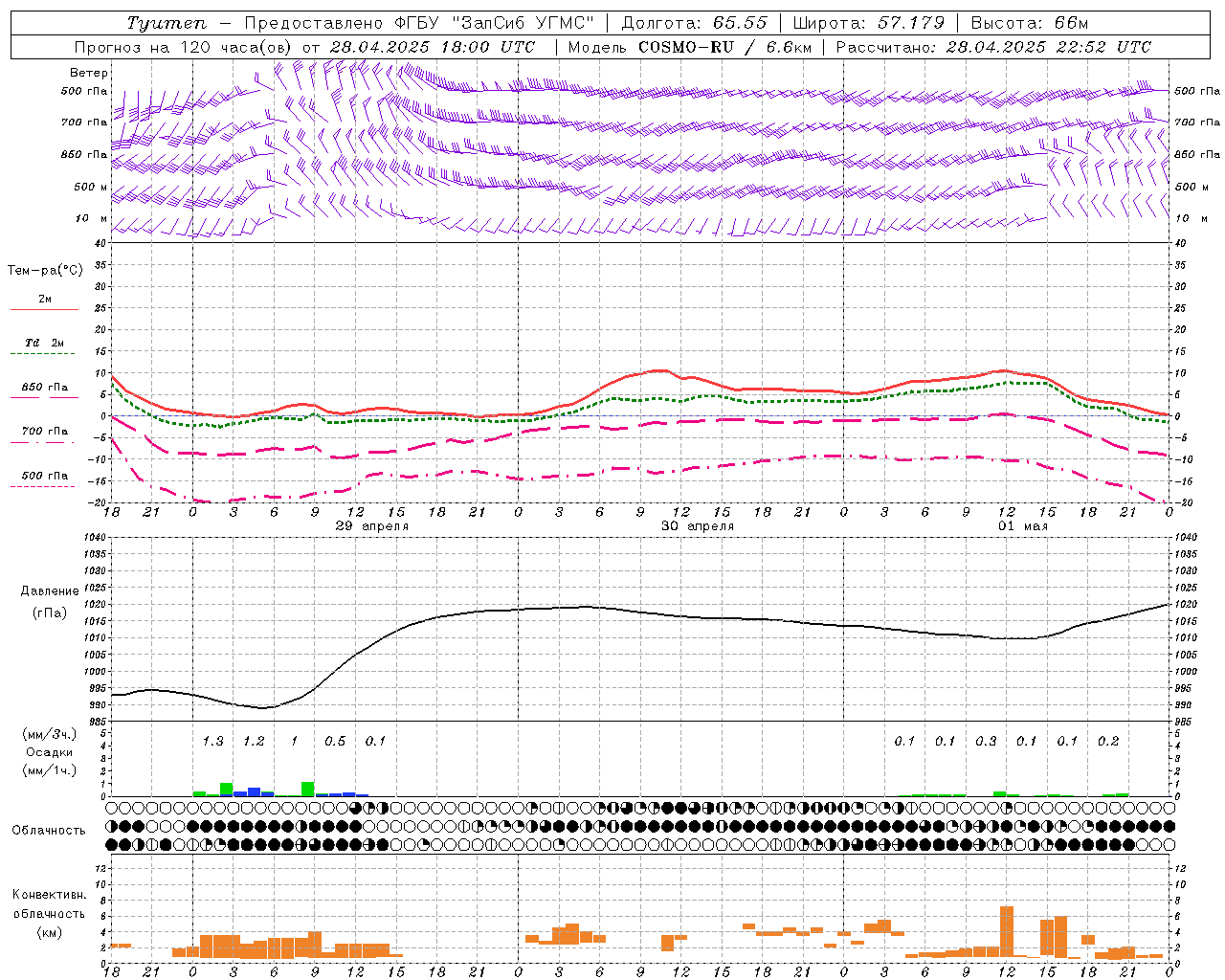Viewport: 1225px width, 980px height.
Task: Click the "Модель COSMO-RU / 6.6км" text
Action: (689, 47)
